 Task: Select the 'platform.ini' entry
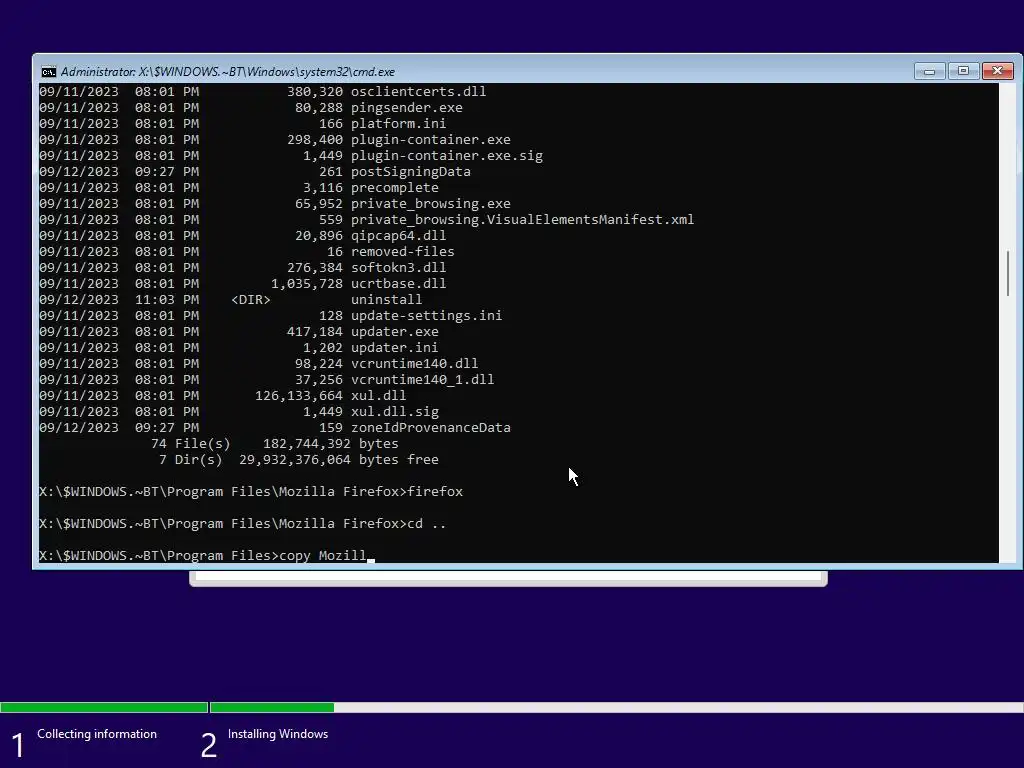point(398,123)
